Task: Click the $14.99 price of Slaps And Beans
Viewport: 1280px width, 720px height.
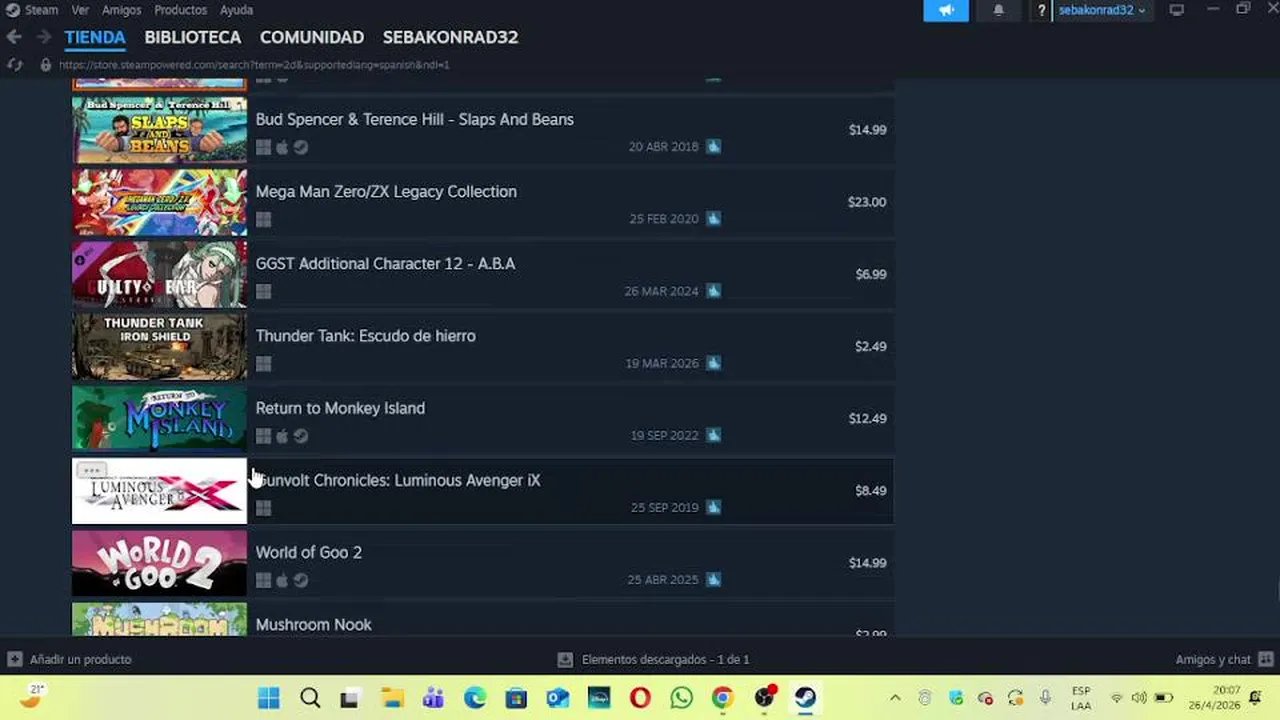Action: (x=867, y=130)
